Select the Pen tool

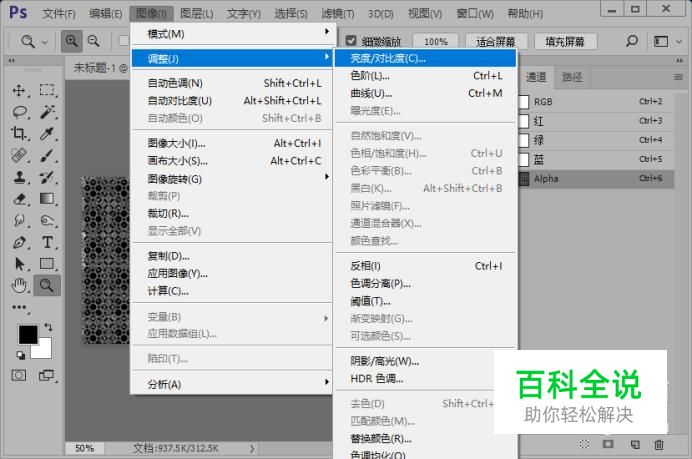tap(19, 242)
